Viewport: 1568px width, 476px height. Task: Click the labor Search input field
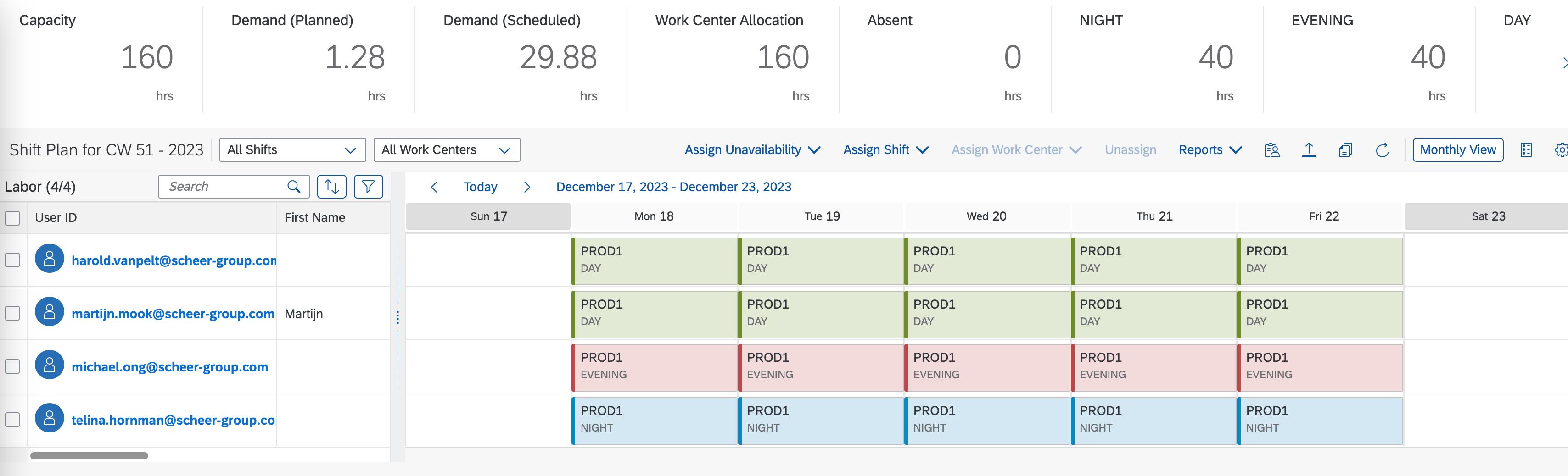[x=222, y=187]
